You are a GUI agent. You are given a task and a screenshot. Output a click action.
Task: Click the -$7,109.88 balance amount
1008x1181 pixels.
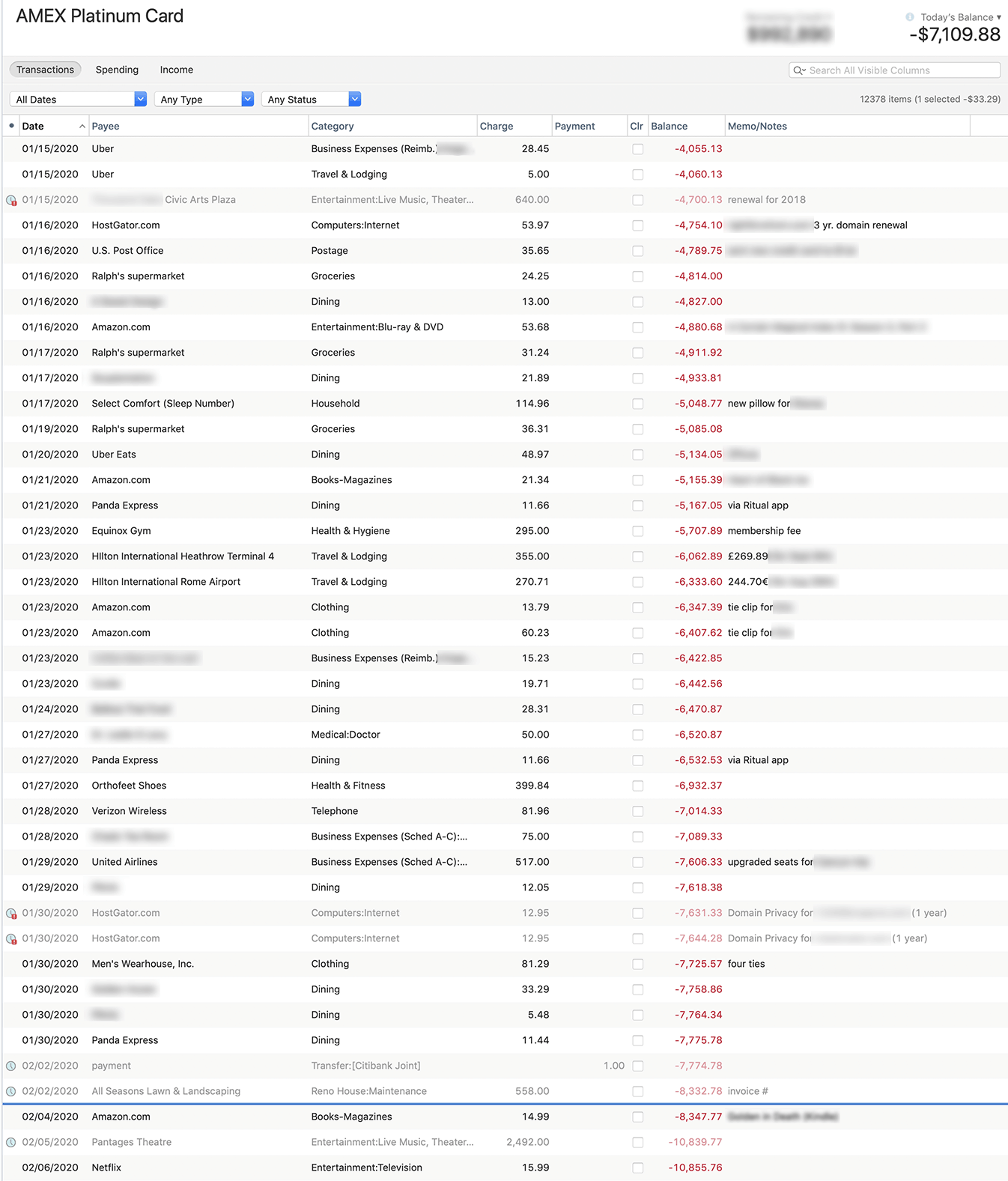[x=955, y=34]
